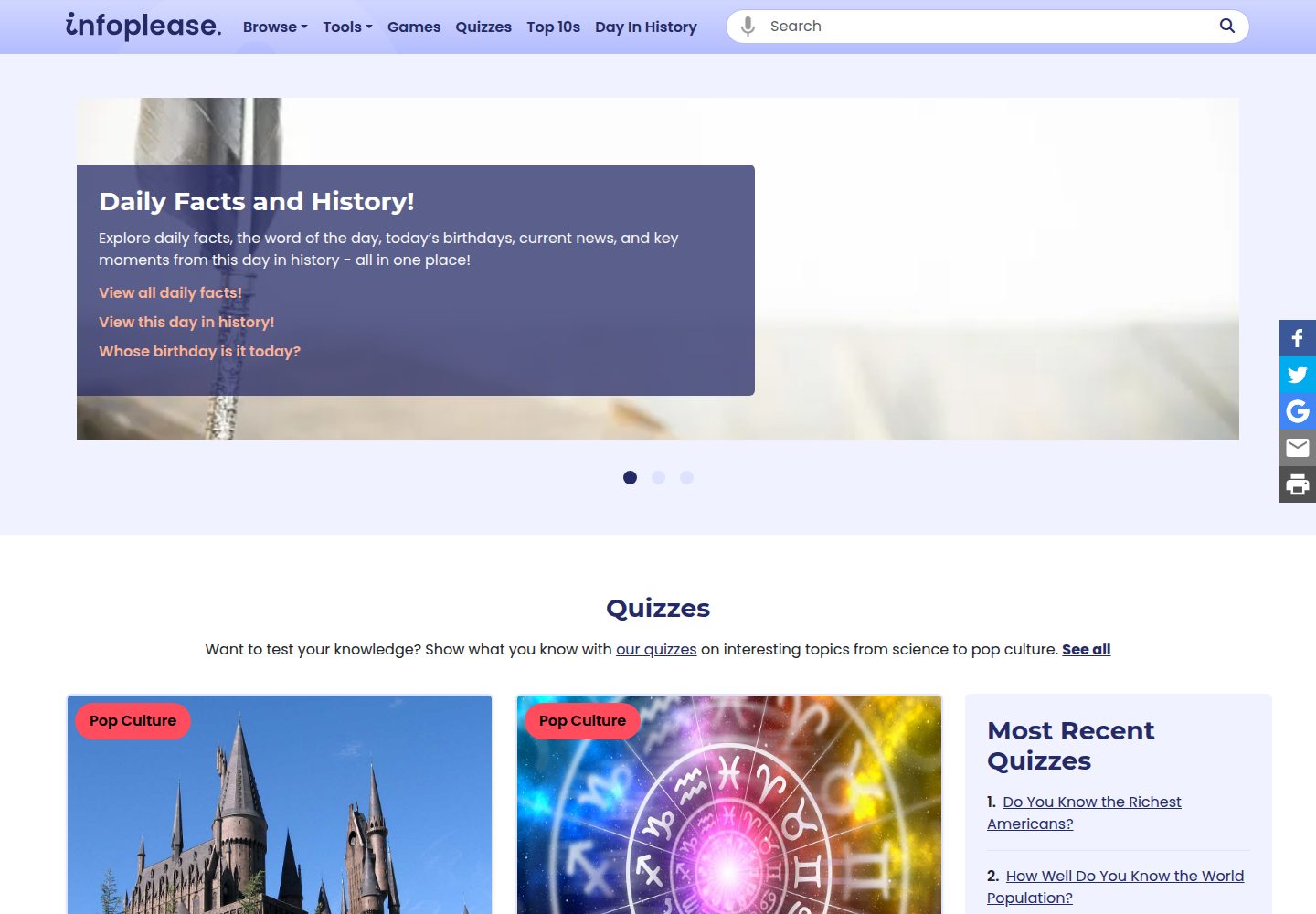Open Day In History

coord(646,27)
